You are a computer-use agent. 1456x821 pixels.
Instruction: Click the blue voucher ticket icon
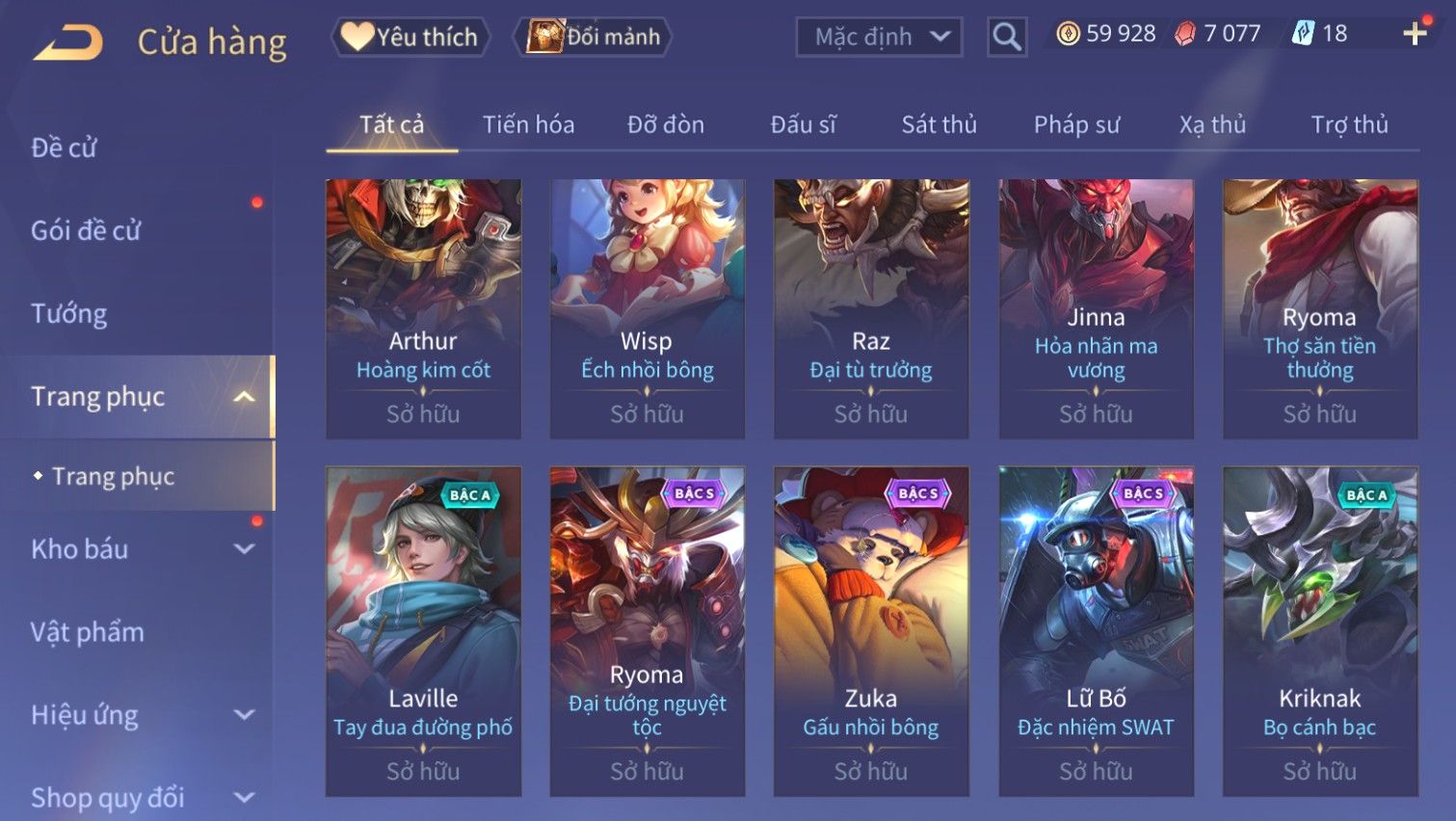click(1303, 34)
